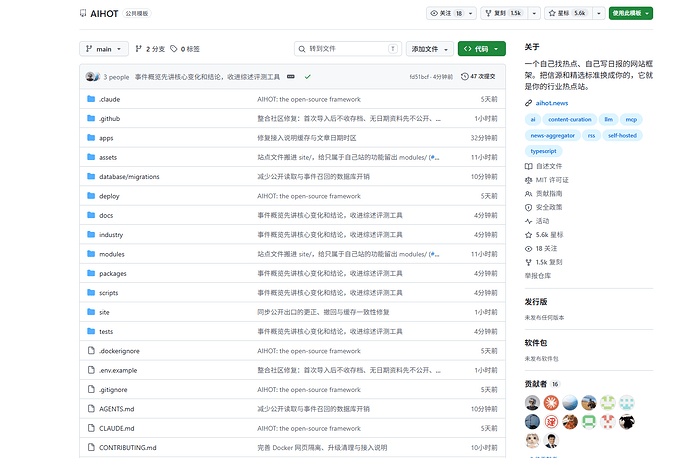Click the green check status icon
This screenshot has height=458, width=690.
pyautogui.click(x=308, y=77)
